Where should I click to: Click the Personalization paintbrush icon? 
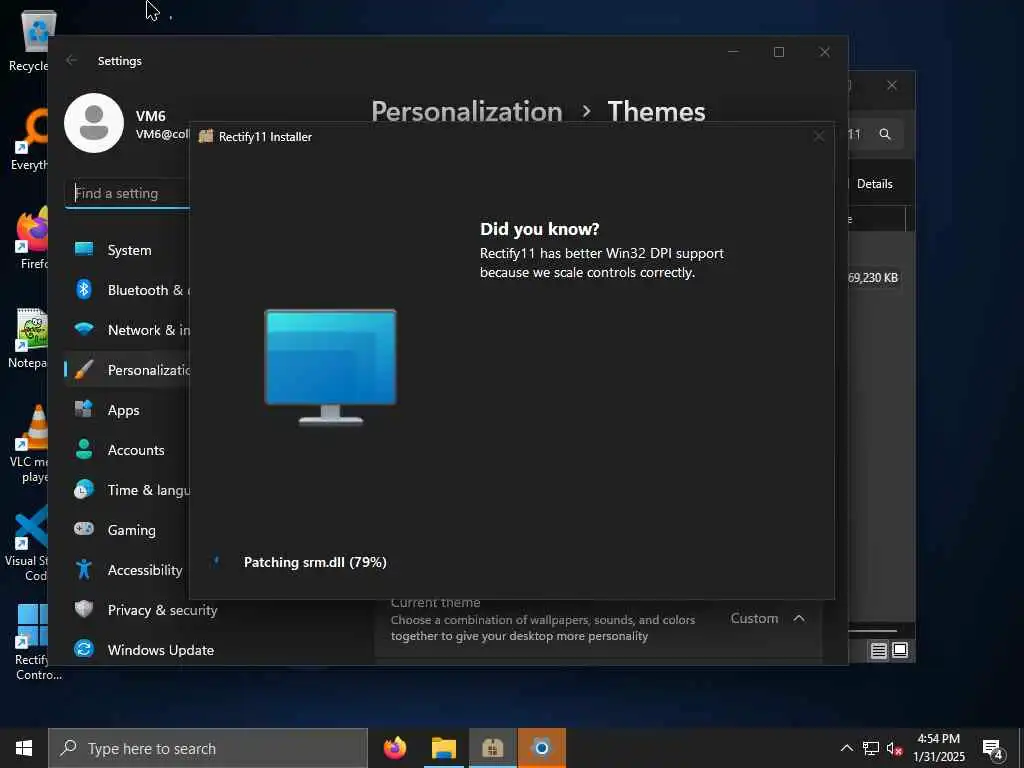pos(84,370)
